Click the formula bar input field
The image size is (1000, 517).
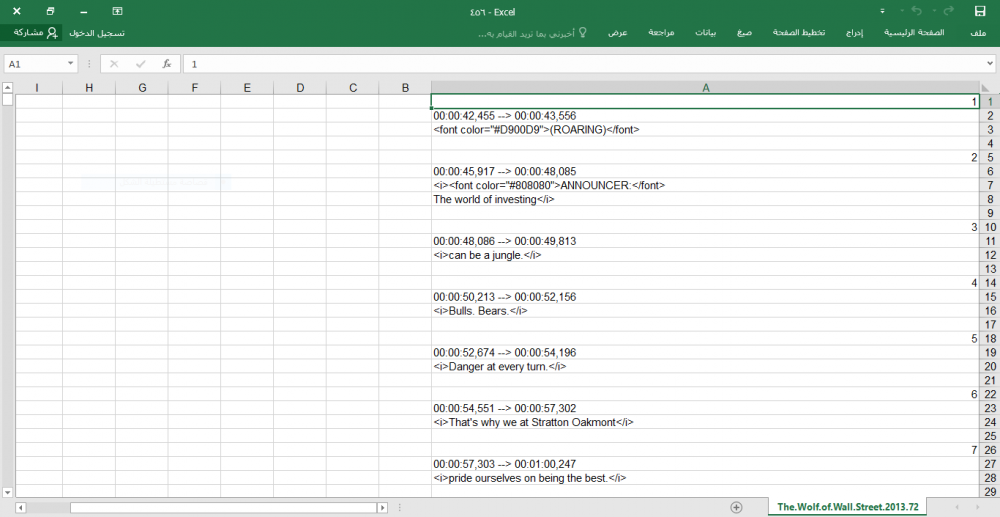pos(584,64)
